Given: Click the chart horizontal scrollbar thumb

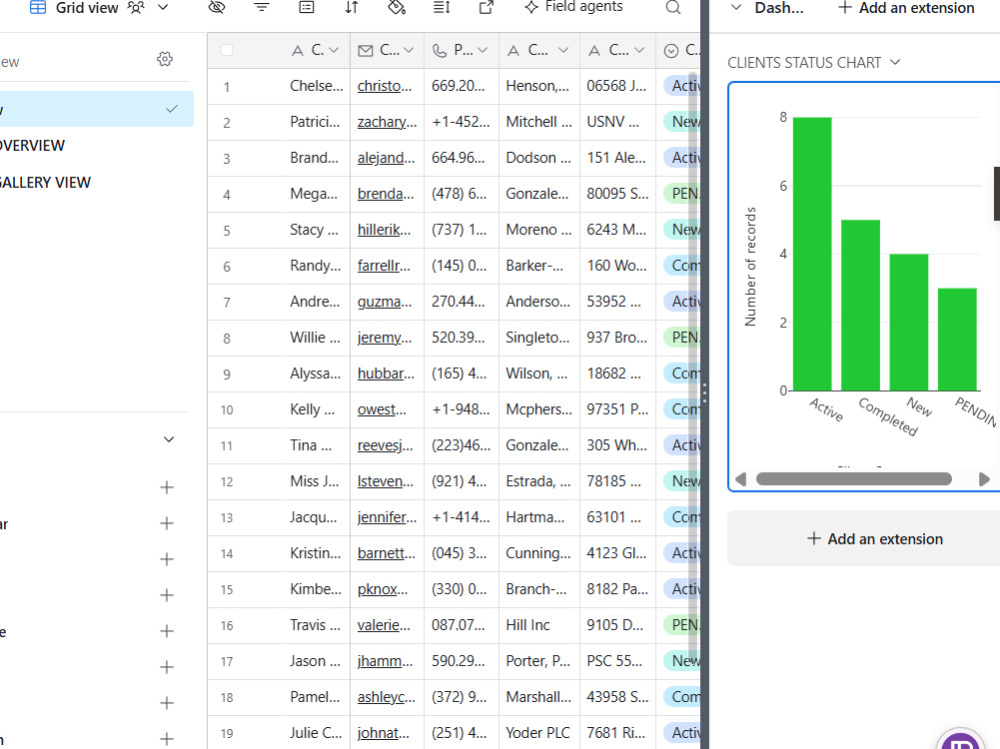Looking at the screenshot, I should coord(854,479).
